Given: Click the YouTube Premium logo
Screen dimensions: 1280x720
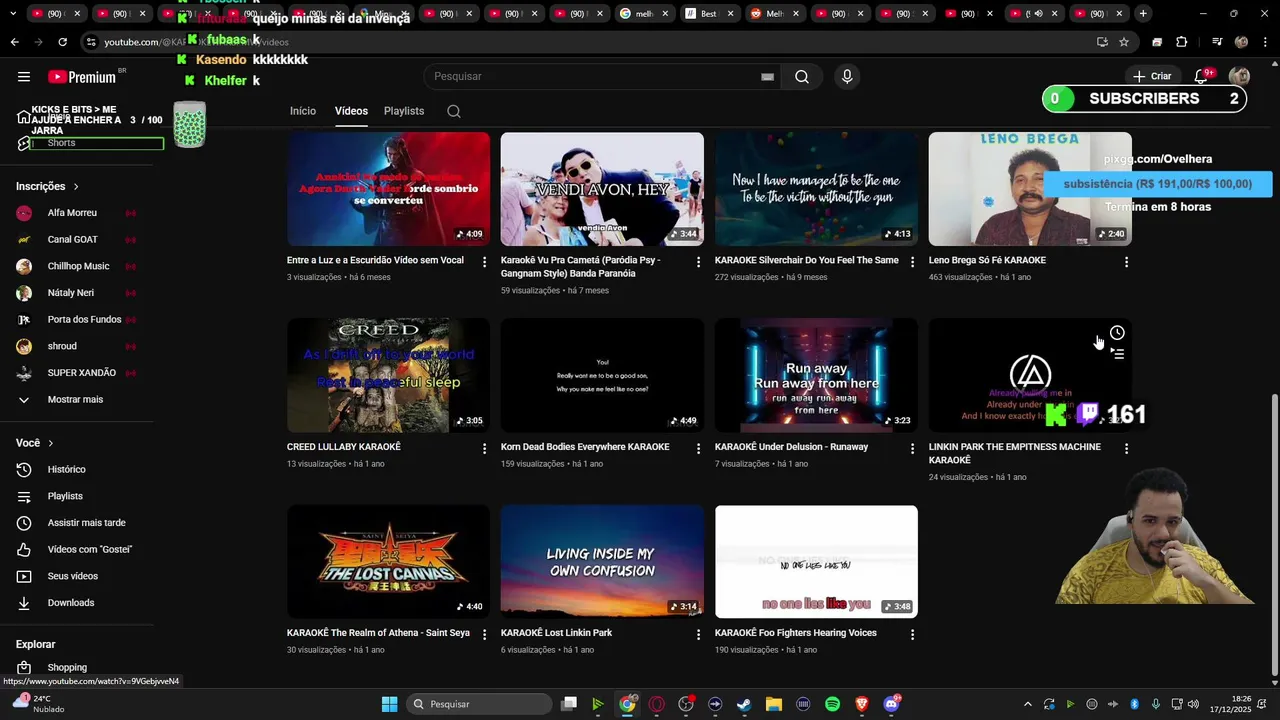Looking at the screenshot, I should pos(82,77).
